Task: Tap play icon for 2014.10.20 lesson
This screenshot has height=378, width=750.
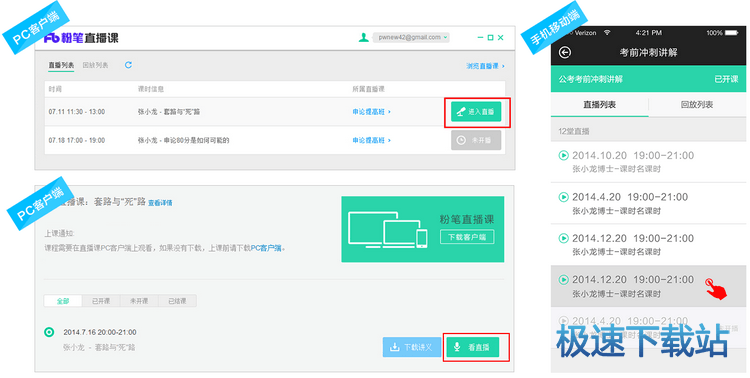Action: point(563,155)
